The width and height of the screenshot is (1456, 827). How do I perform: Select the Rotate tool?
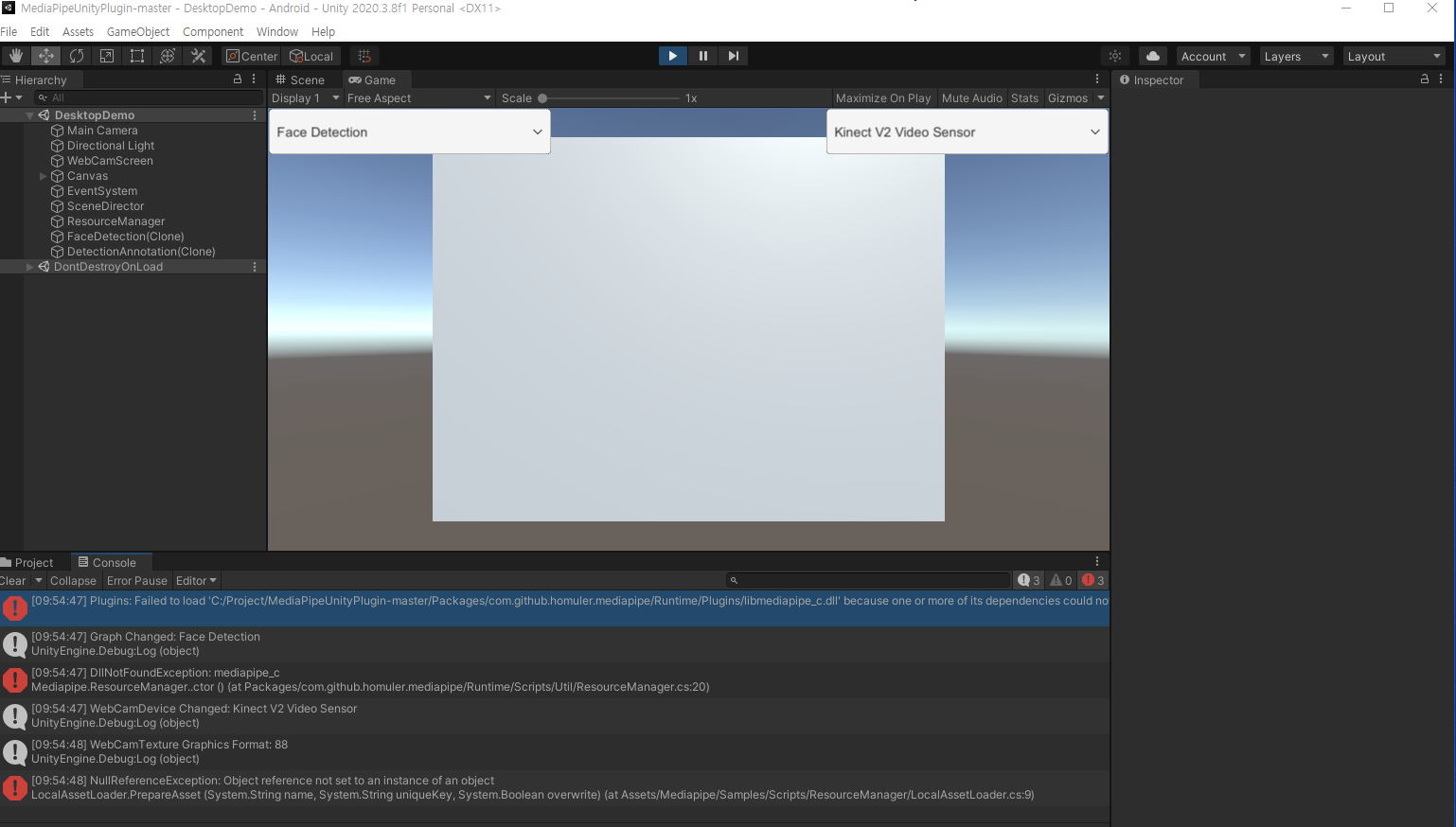click(x=77, y=56)
